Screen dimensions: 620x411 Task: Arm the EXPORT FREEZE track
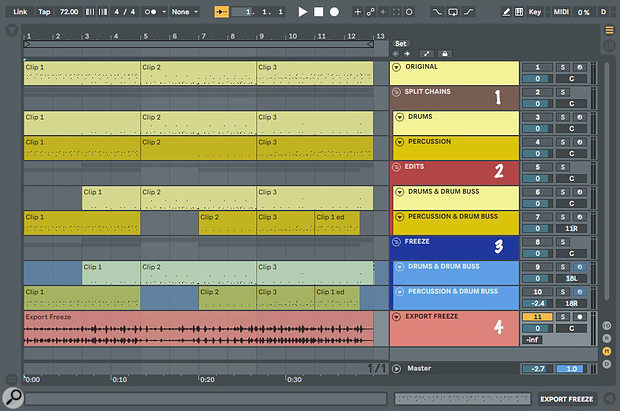(579, 317)
